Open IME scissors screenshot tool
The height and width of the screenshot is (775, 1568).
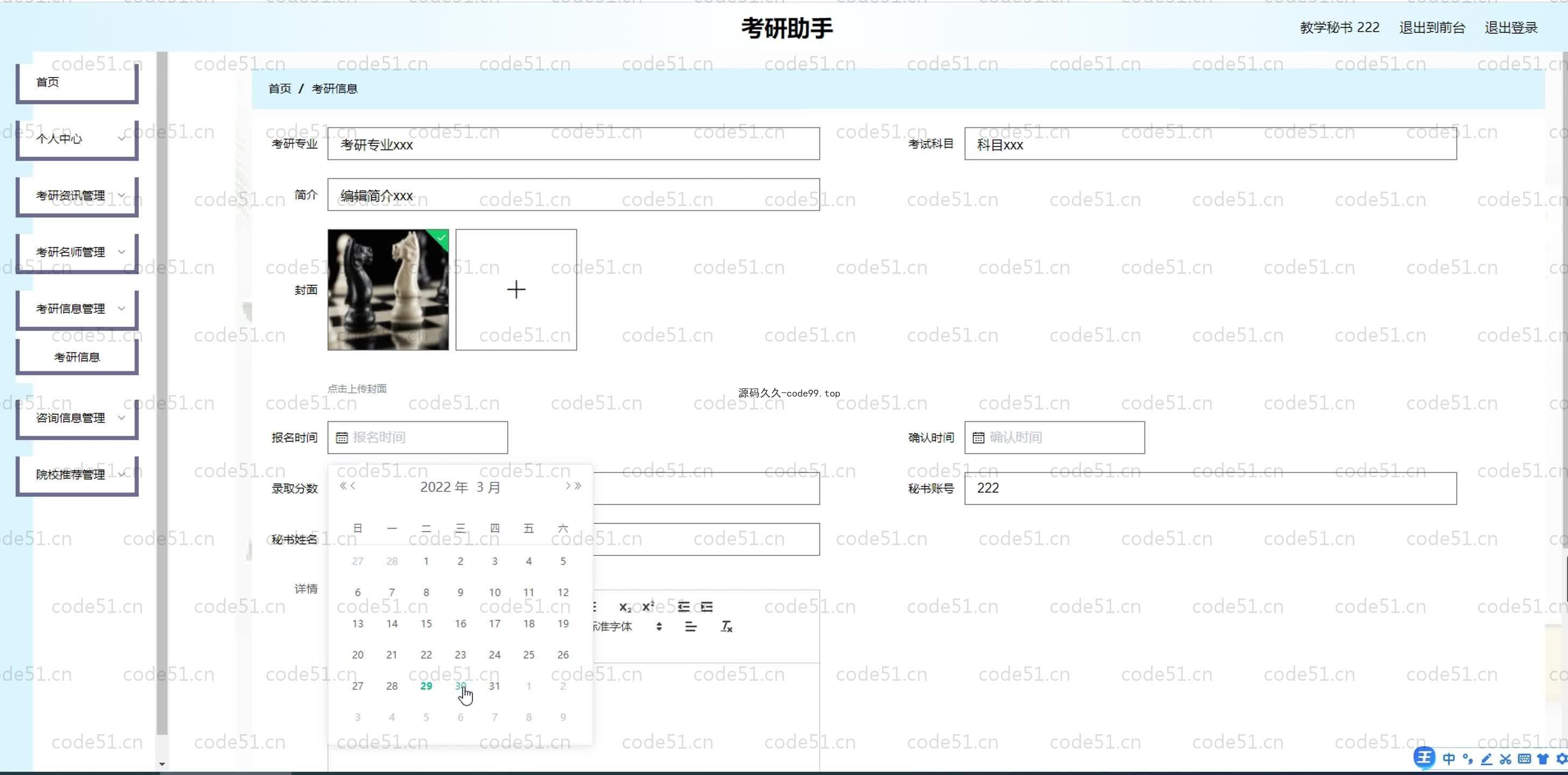pos(1505,758)
